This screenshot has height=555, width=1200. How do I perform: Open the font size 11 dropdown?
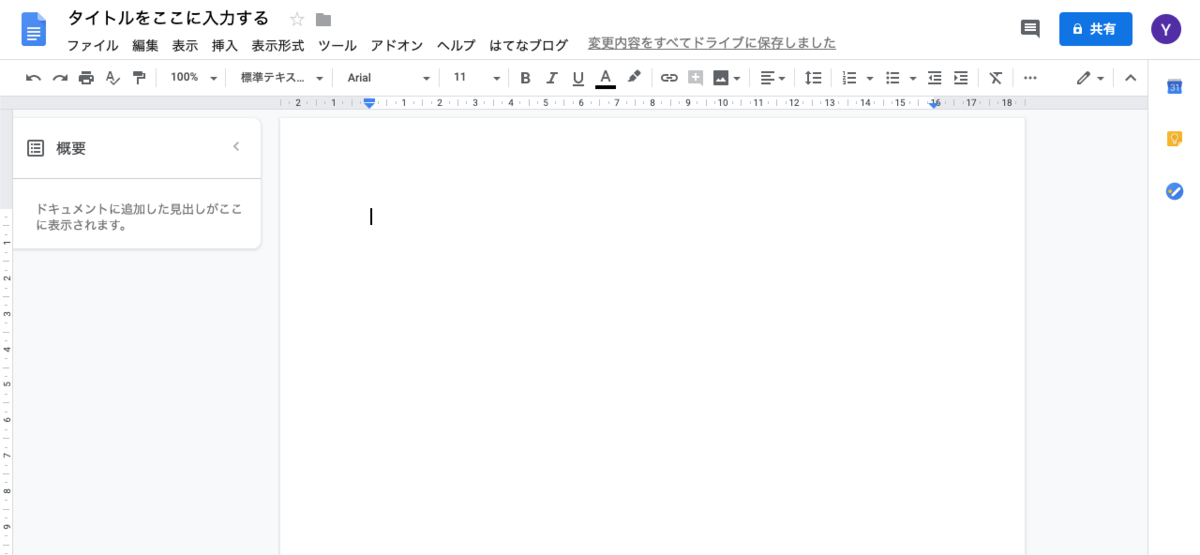coord(476,78)
